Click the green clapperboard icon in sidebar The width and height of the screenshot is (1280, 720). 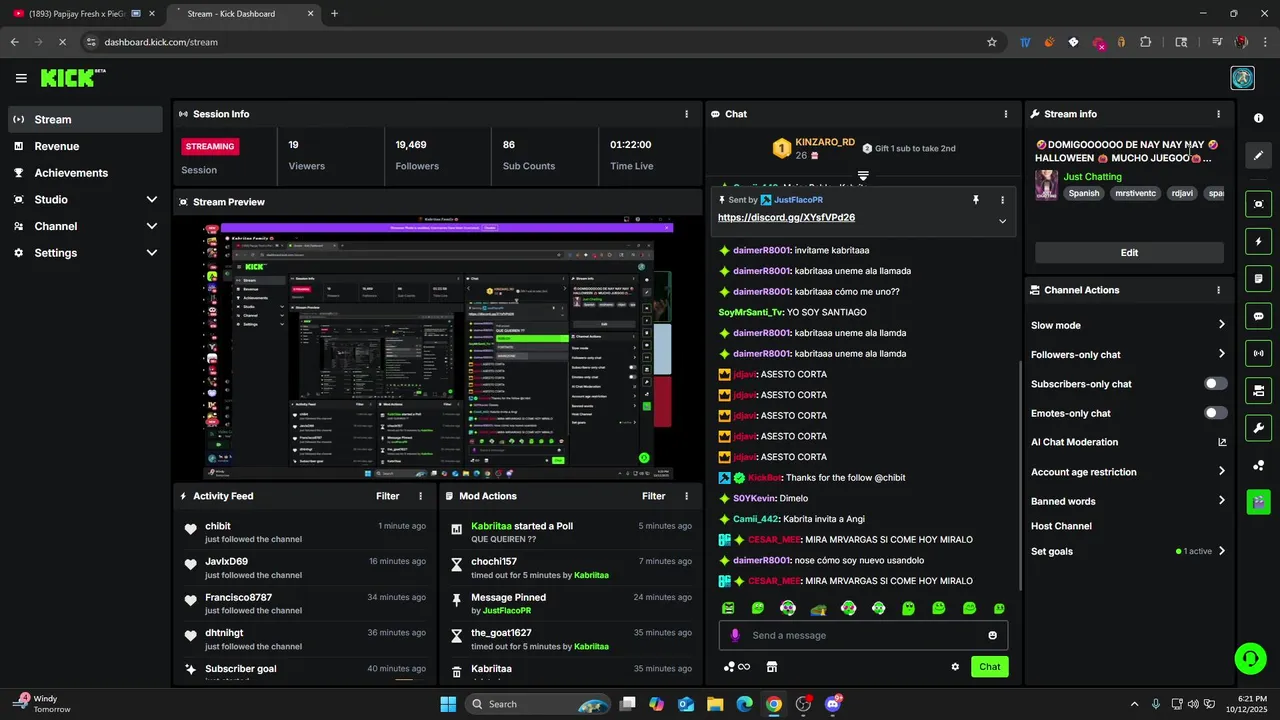[1258, 502]
